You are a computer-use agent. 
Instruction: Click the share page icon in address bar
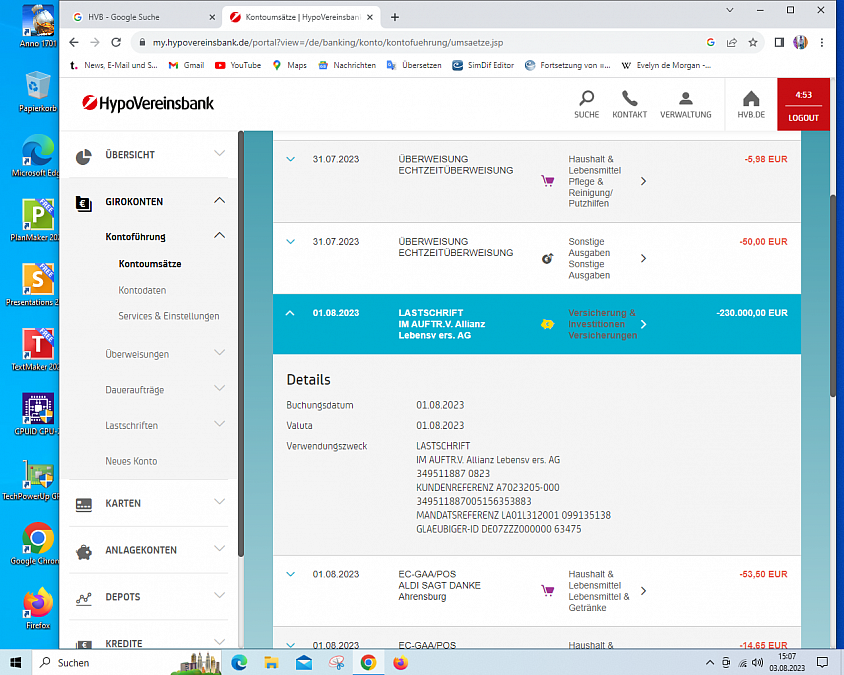[x=732, y=43]
